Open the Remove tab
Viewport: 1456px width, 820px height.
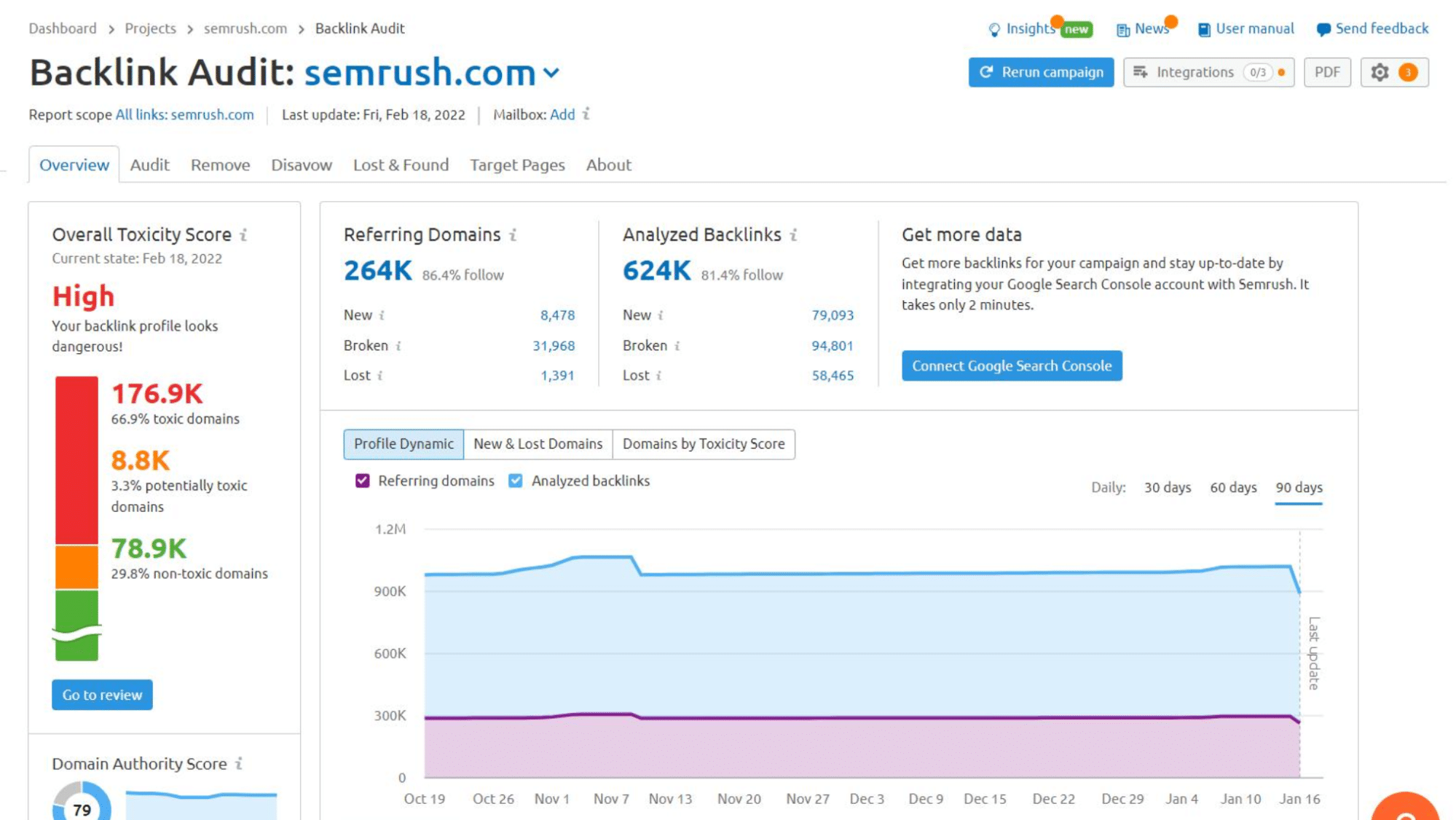[220, 165]
